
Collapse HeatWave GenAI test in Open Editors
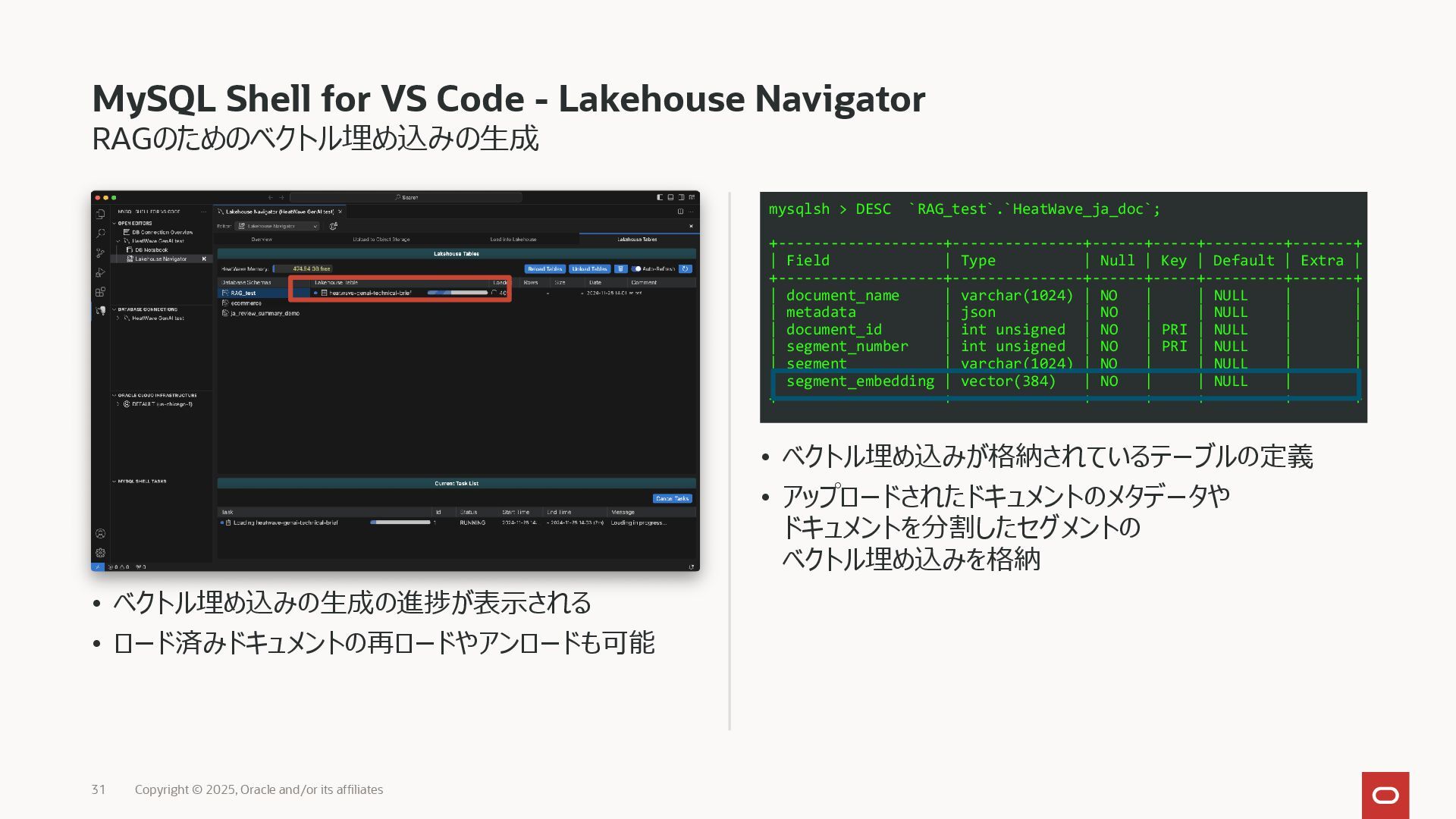(118, 240)
